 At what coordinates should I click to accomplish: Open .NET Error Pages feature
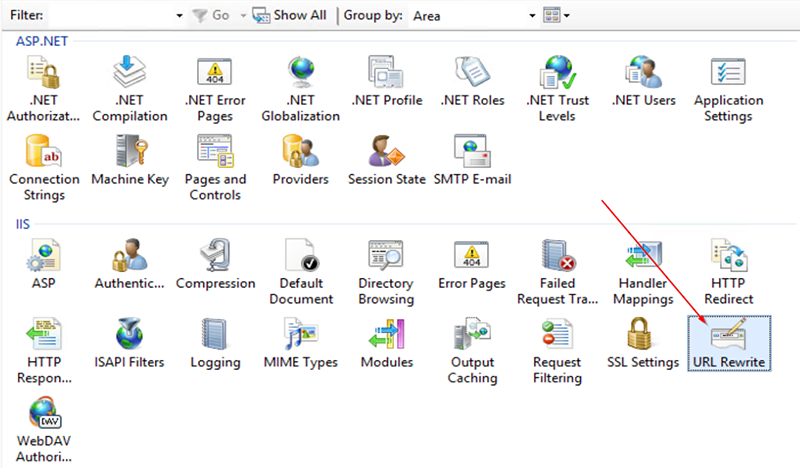pos(215,89)
